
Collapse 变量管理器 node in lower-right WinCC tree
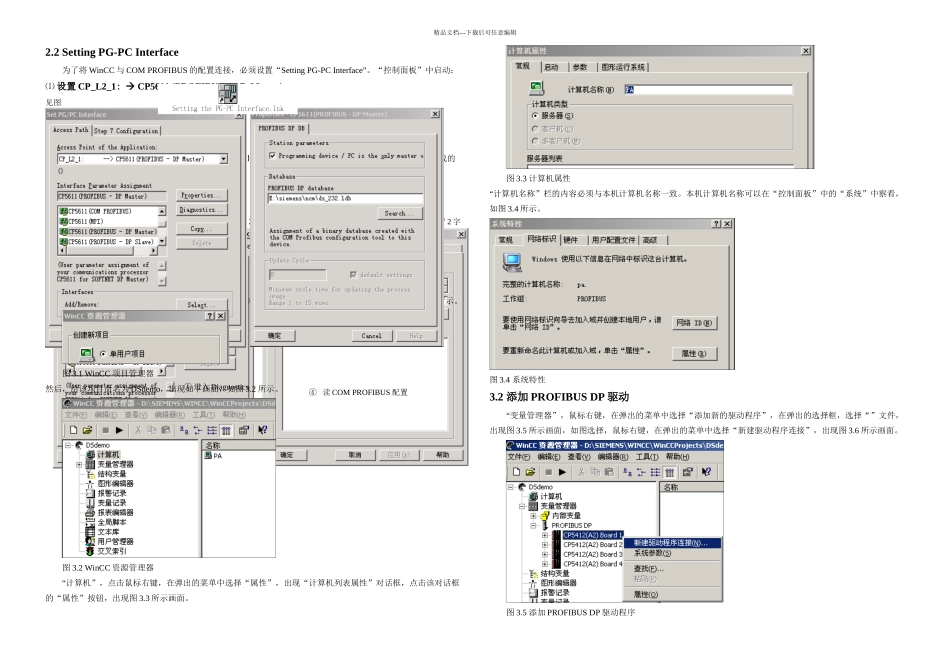pyautogui.click(x=522, y=506)
